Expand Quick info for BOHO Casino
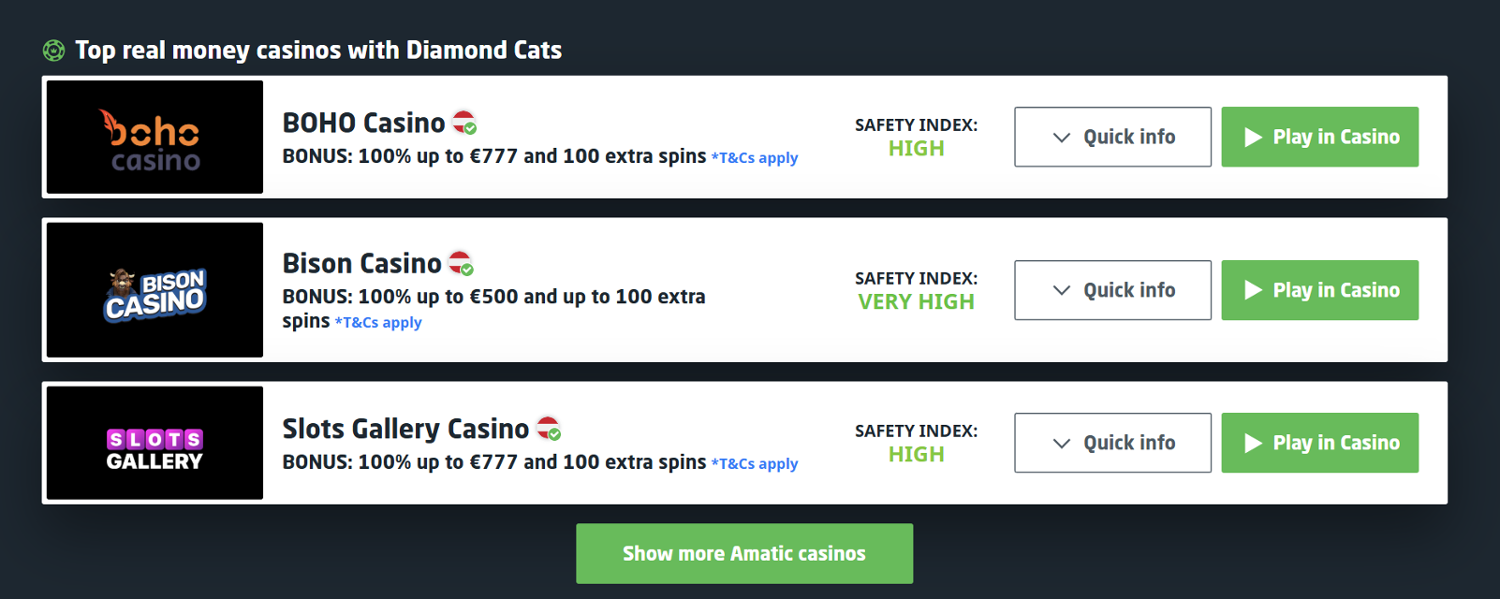Viewport: 1500px width, 599px height. [1112, 137]
